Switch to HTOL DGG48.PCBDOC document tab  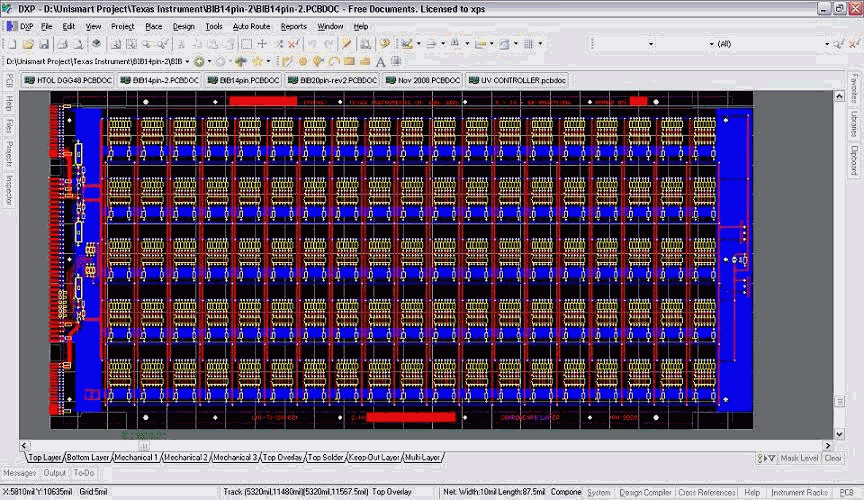(68, 79)
